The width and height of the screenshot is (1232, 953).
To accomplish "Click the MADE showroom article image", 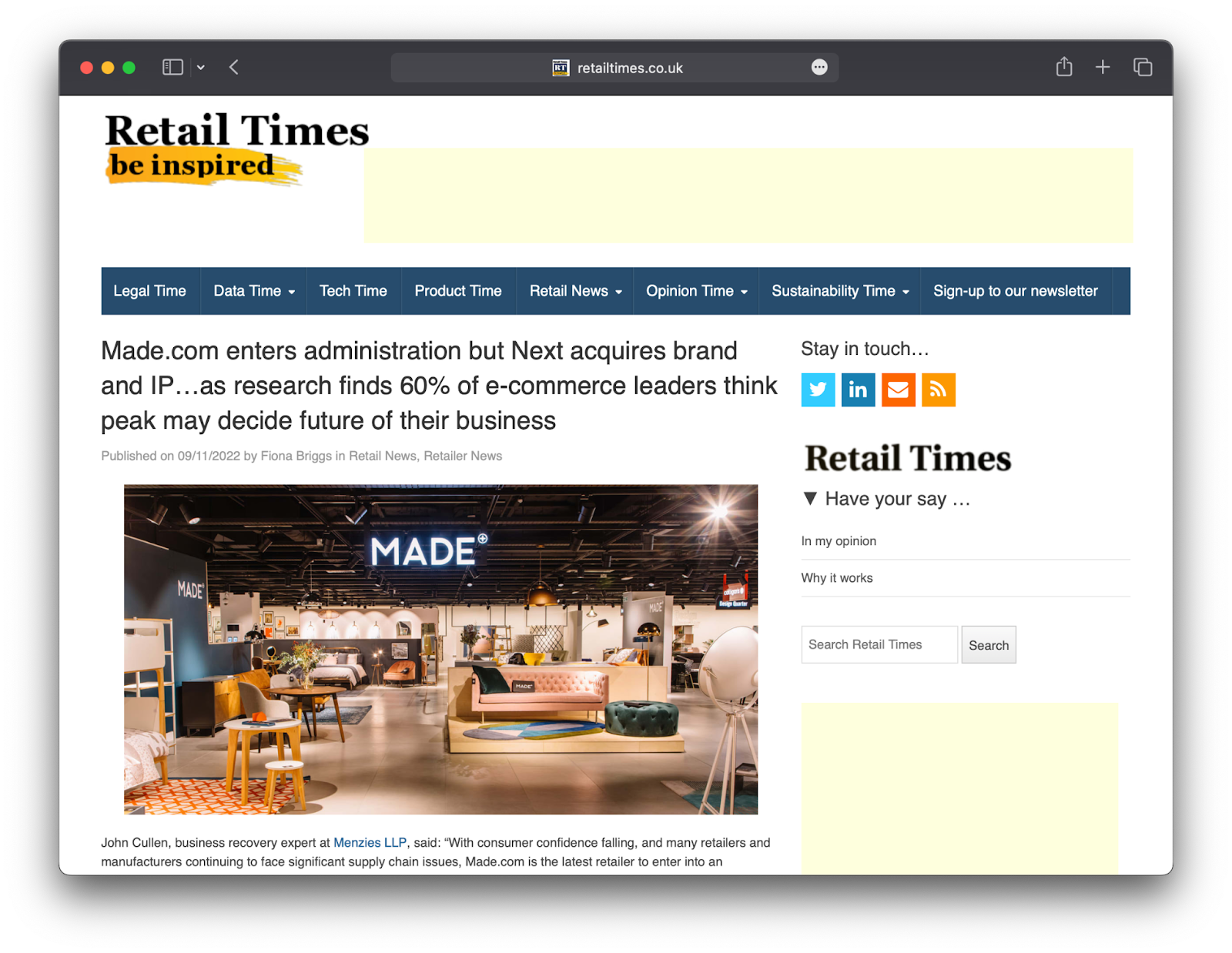I will [440, 649].
